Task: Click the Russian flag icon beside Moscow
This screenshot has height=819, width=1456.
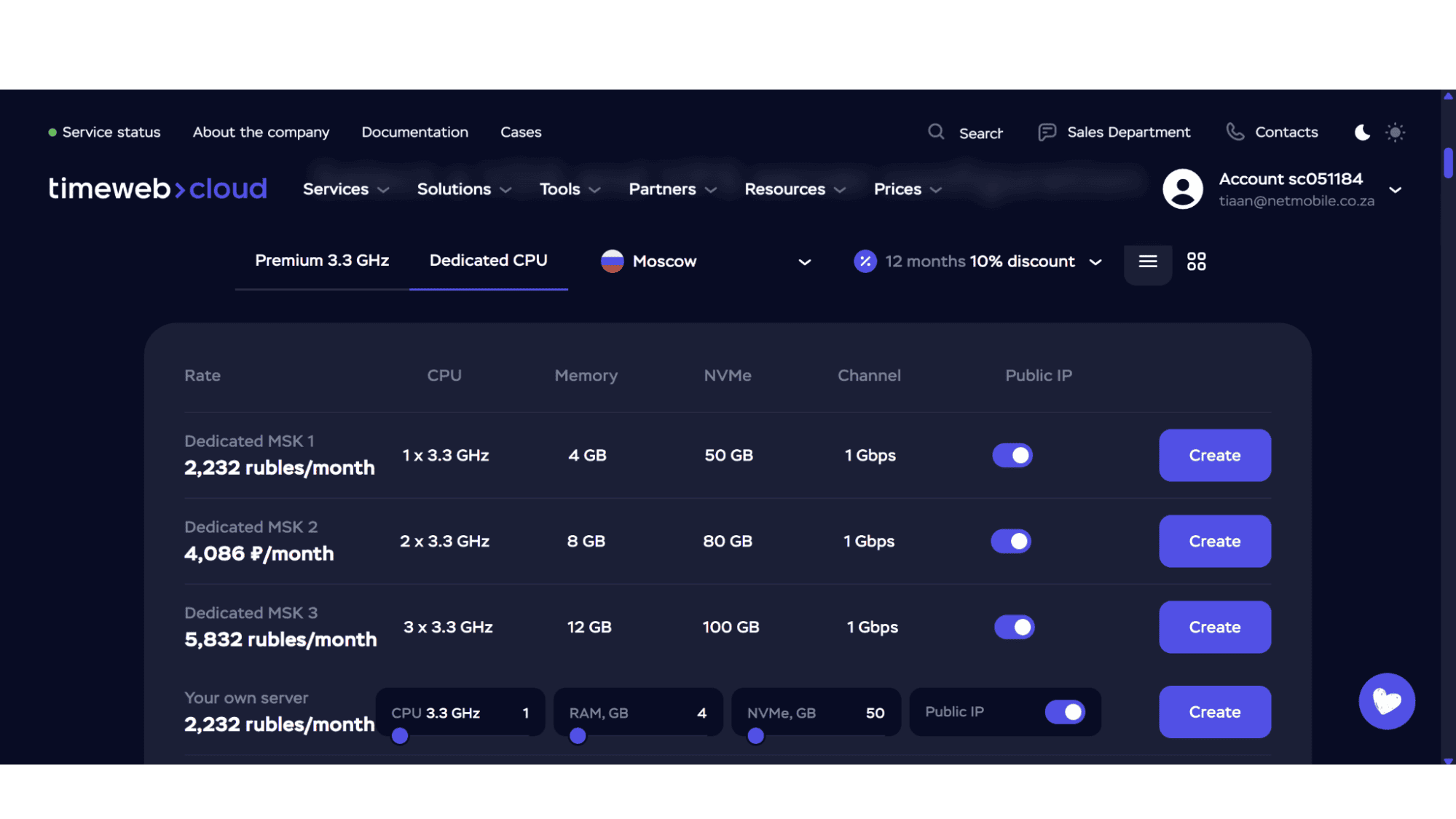Action: pos(612,261)
